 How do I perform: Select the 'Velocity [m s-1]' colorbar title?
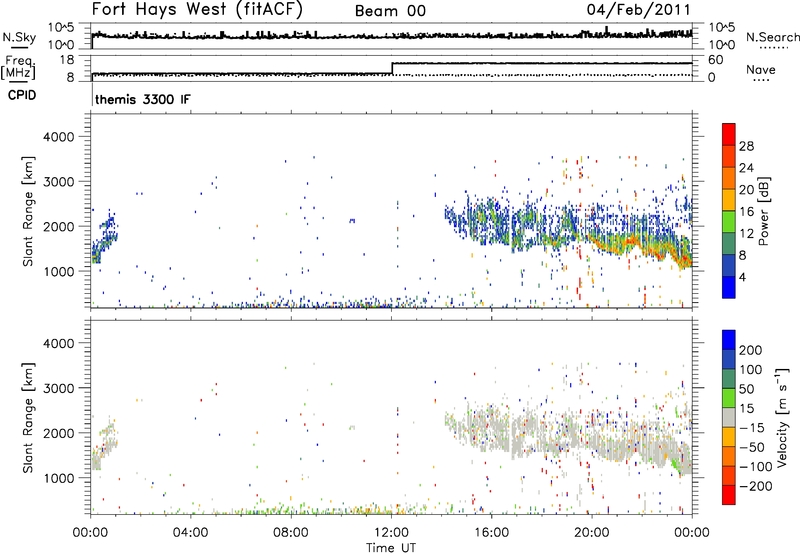[x=782, y=417]
